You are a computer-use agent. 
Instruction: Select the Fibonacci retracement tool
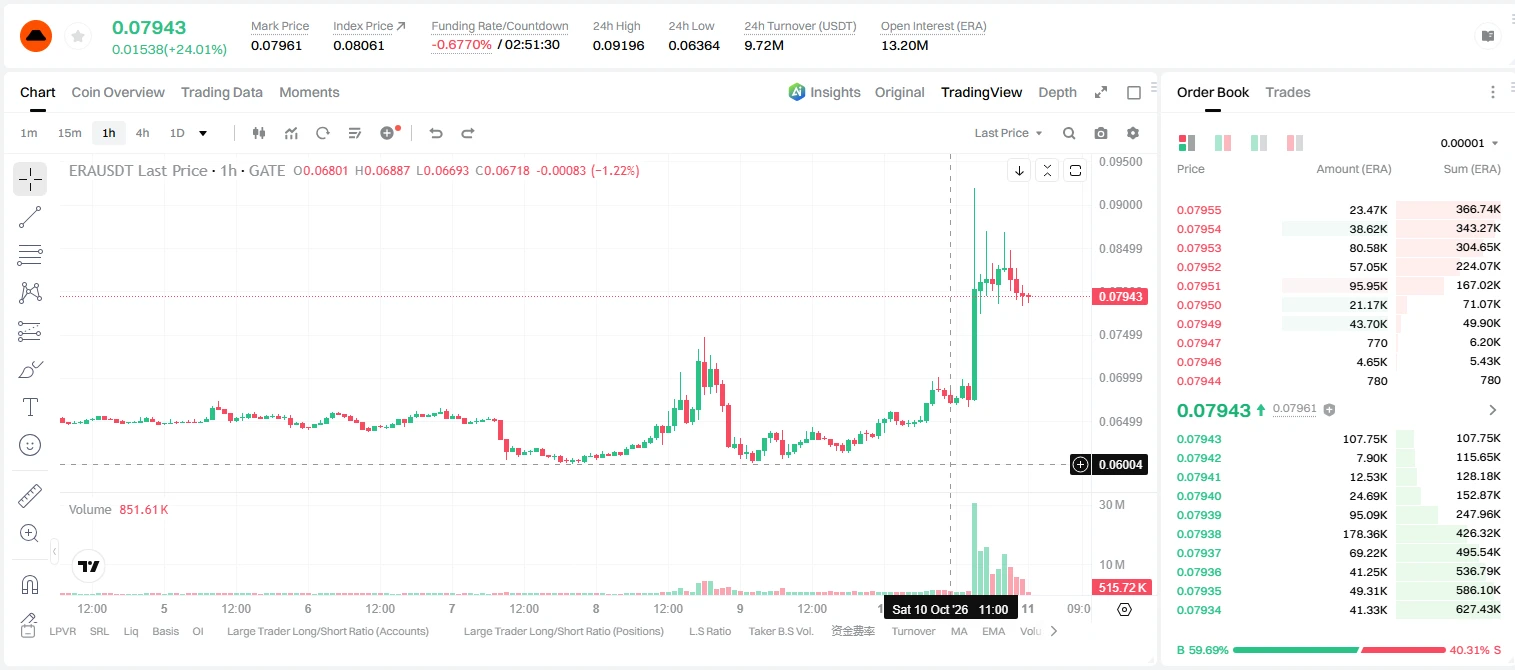pos(30,255)
